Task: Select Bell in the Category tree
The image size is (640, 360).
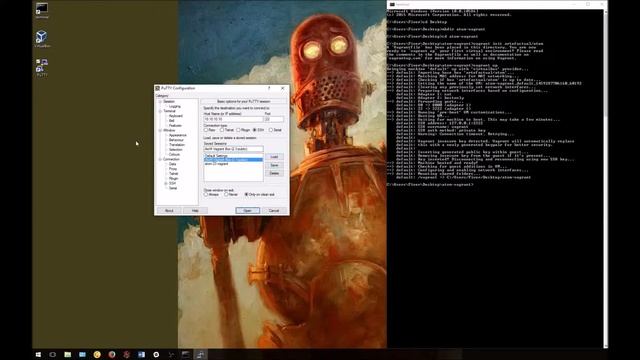Action: click(171, 121)
